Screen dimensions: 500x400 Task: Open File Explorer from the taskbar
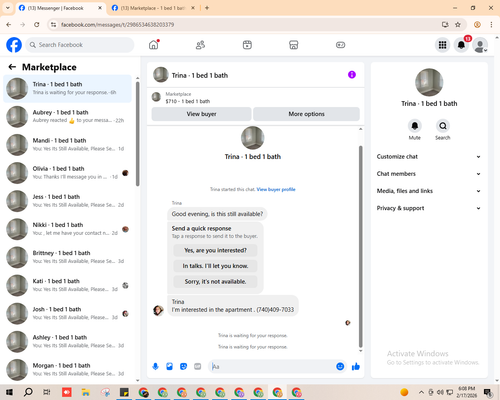86,392
